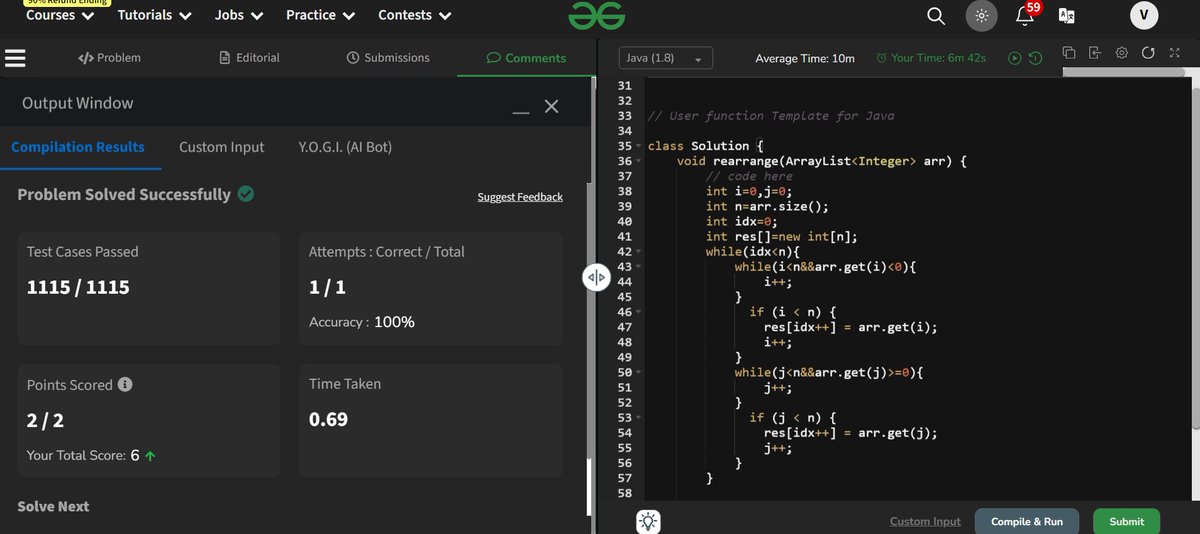Click the 'Accuracy : 100%' text
1200x534 pixels.
[x=362, y=322]
